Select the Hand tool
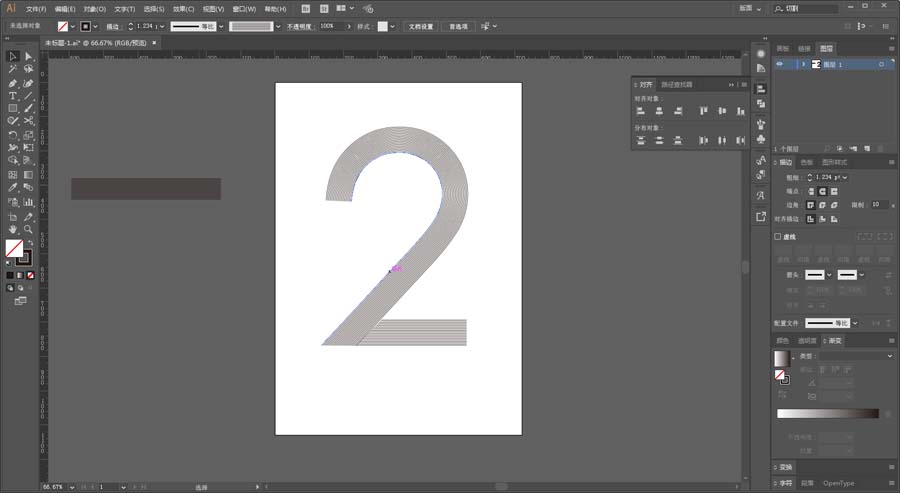Image resolution: width=900 pixels, height=493 pixels. [x=13, y=230]
